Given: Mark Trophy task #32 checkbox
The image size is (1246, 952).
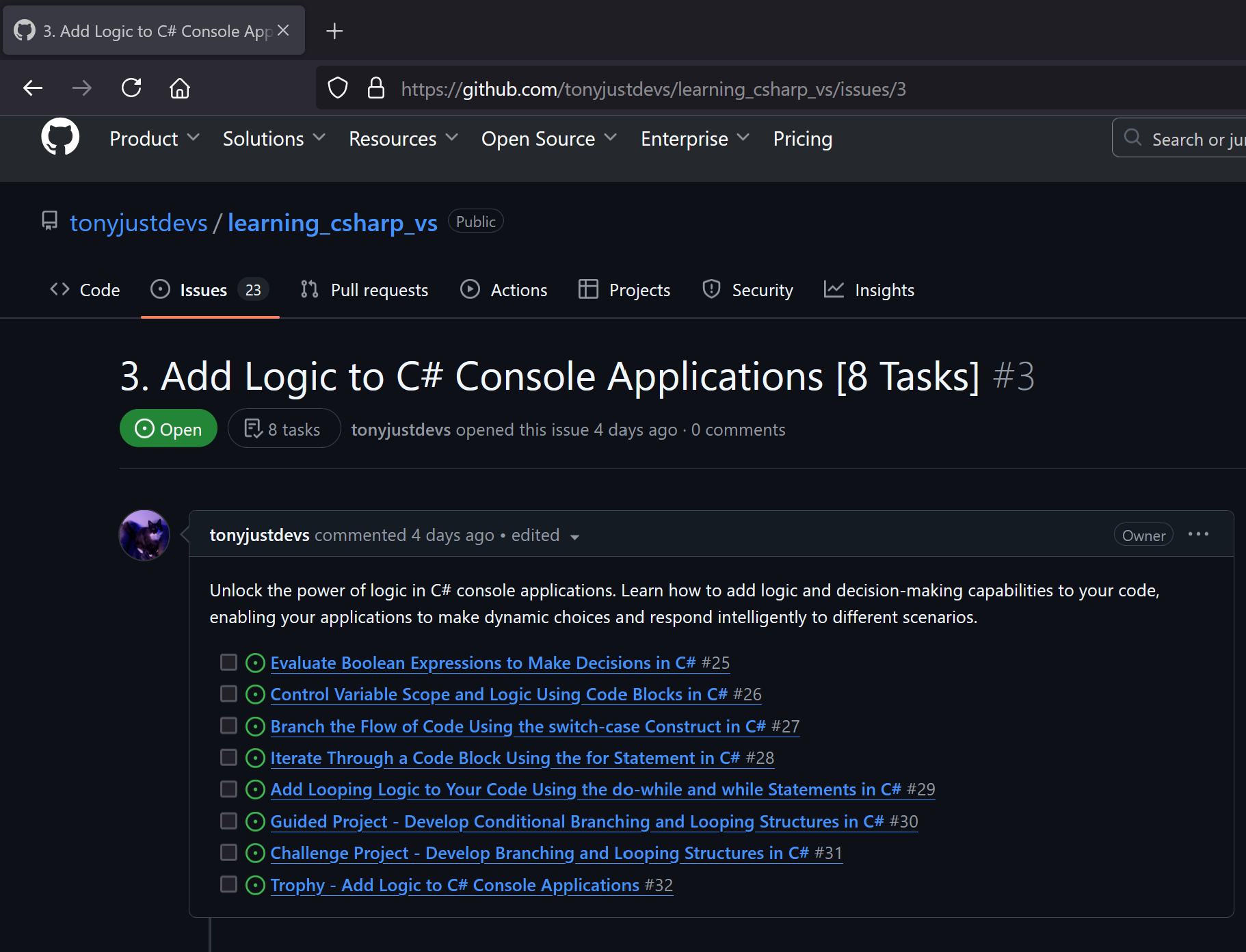Looking at the screenshot, I should [x=228, y=884].
